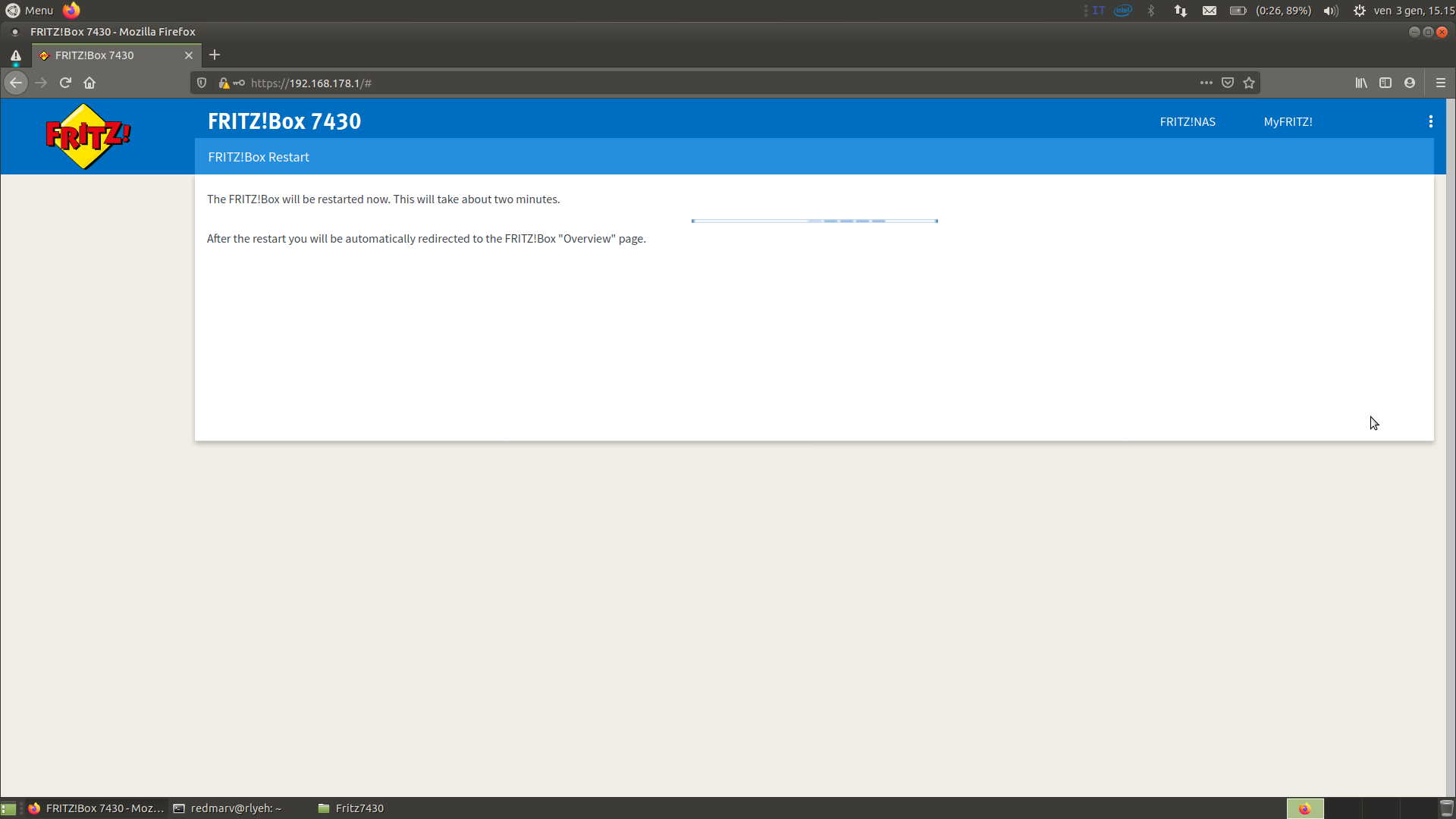Image resolution: width=1456 pixels, height=819 pixels.
Task: Switch to the active workspace in switcher
Action: click(1305, 808)
